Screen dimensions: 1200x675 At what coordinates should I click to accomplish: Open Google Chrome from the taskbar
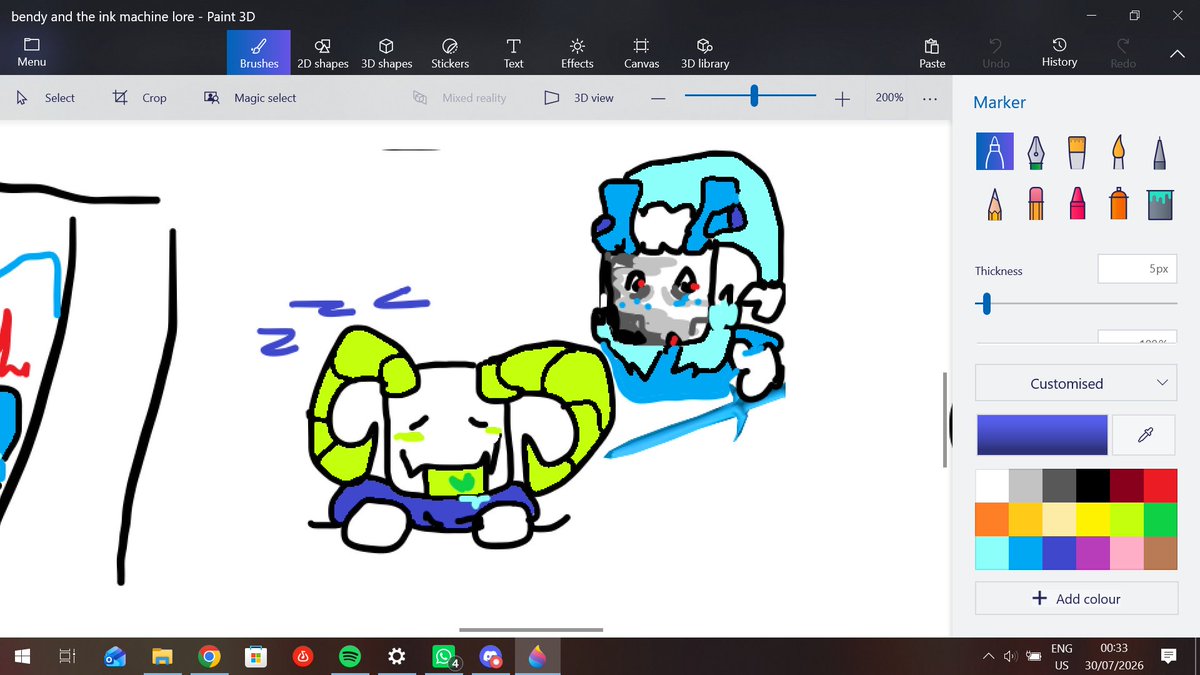click(209, 656)
